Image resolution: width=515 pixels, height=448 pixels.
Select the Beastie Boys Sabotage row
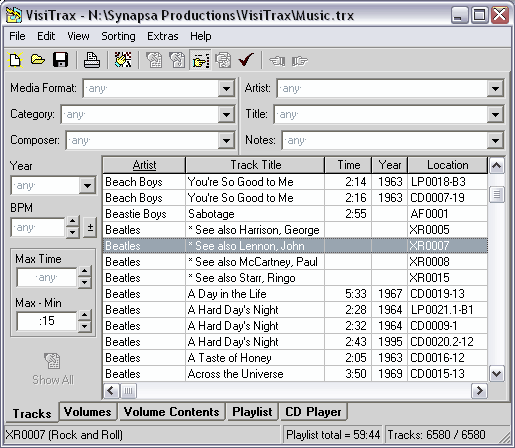tap(295, 214)
